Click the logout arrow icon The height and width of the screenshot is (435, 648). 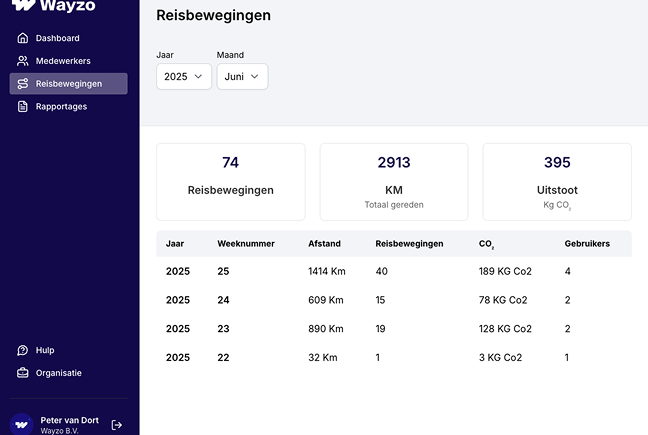click(x=117, y=425)
